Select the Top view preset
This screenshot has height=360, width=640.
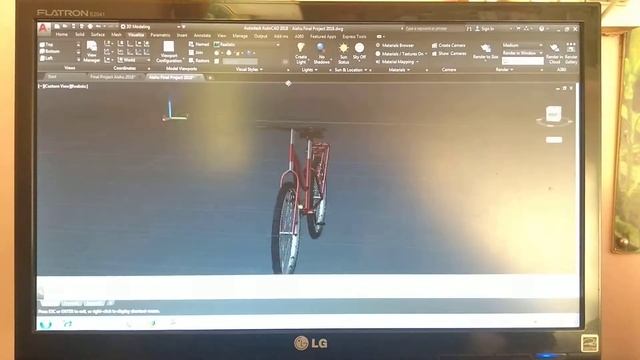click(x=47, y=44)
